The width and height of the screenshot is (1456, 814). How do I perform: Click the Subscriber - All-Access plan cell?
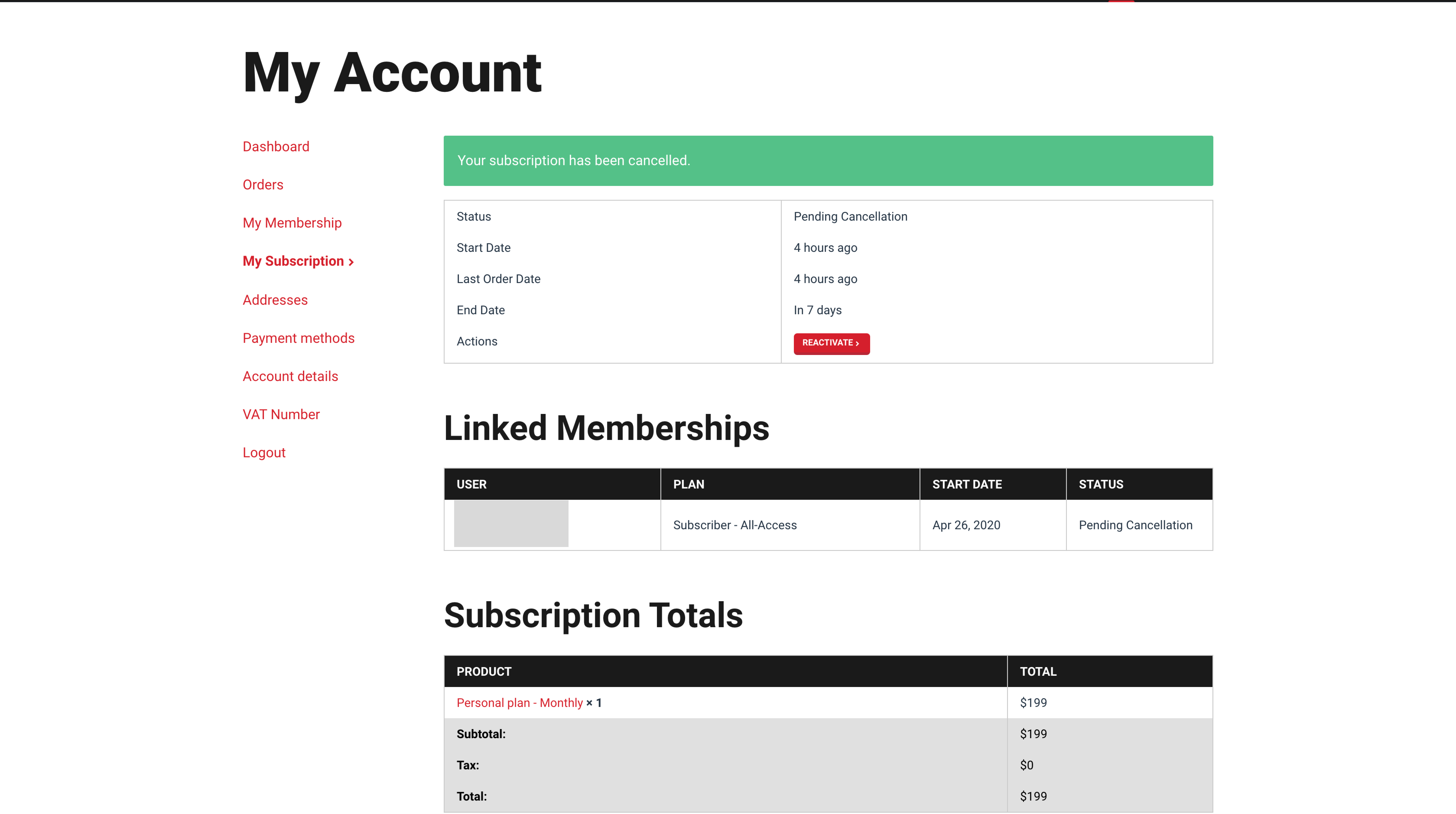tap(735, 525)
